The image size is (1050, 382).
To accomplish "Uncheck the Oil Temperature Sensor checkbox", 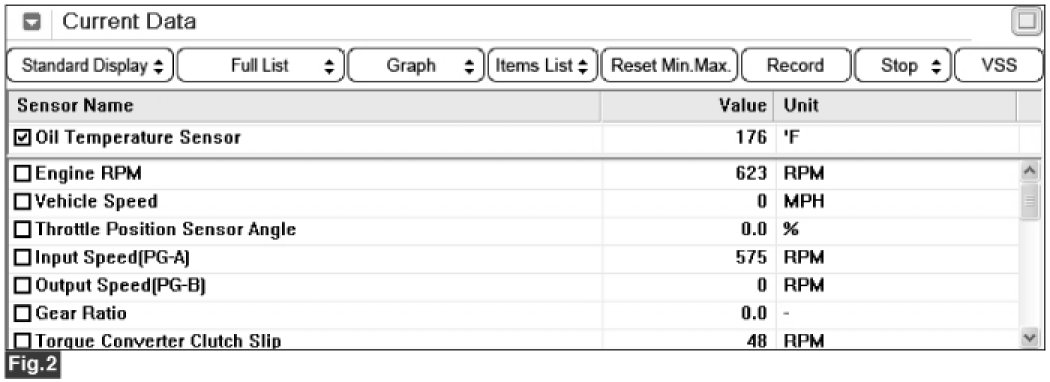I will tap(23, 138).
